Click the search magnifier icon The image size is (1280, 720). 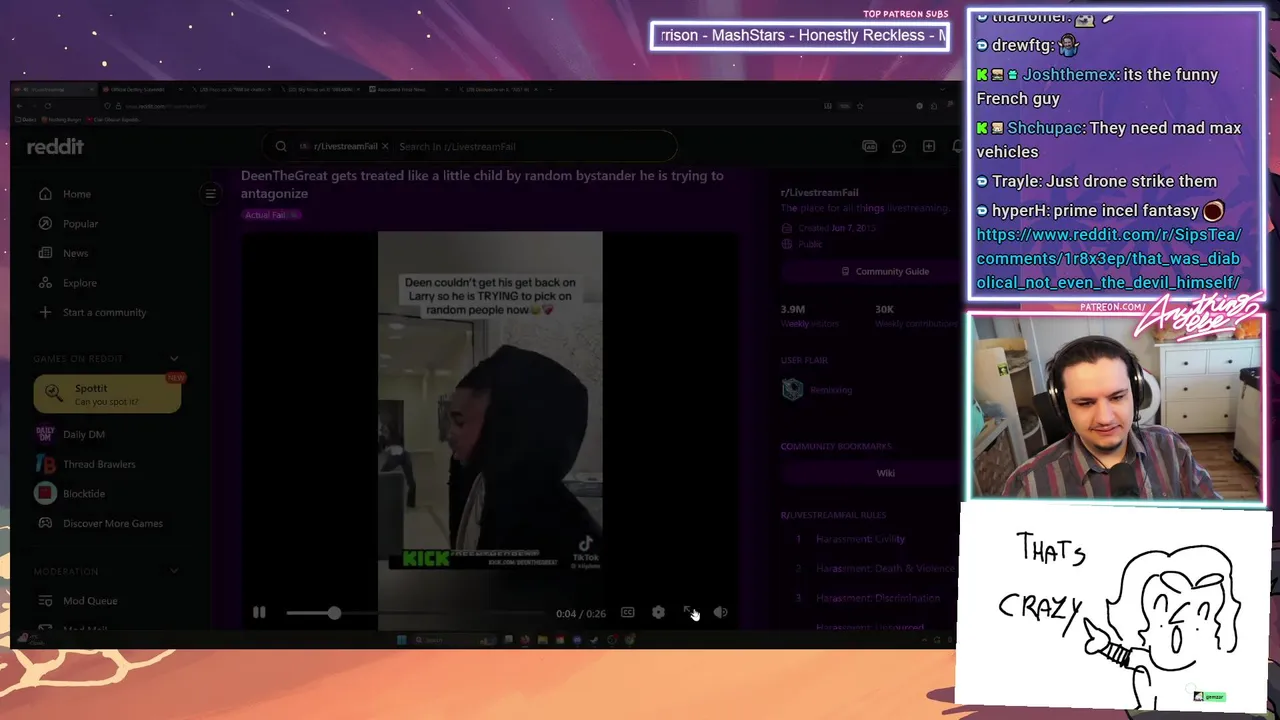pos(281,146)
